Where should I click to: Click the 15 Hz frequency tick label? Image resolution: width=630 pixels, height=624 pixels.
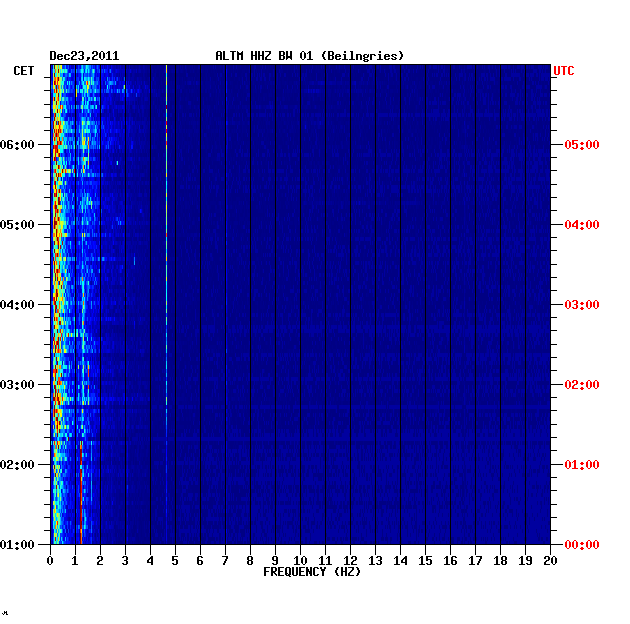425,561
